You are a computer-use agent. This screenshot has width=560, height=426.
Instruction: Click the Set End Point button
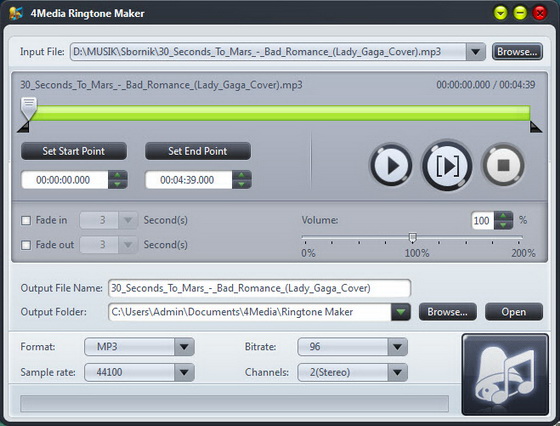198,151
